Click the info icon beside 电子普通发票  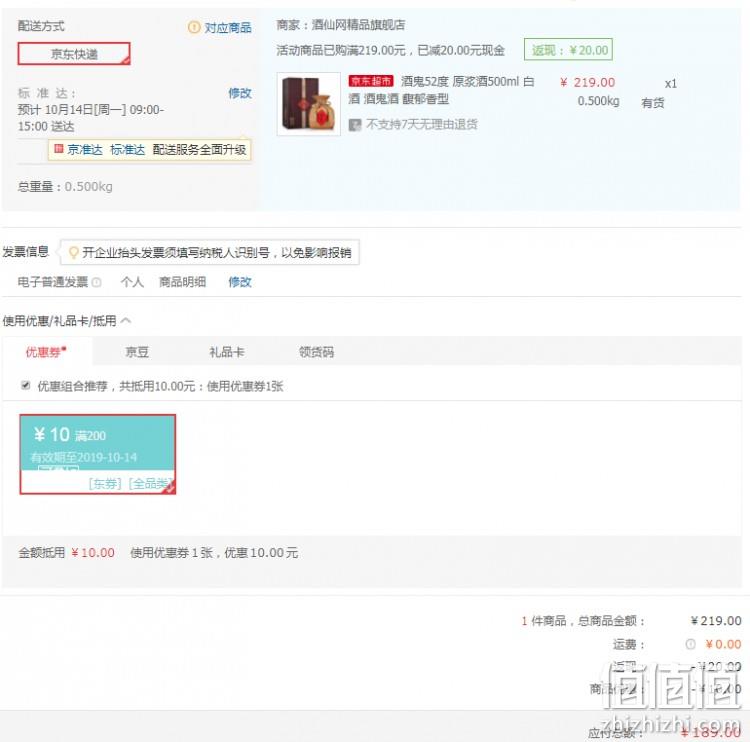97,282
